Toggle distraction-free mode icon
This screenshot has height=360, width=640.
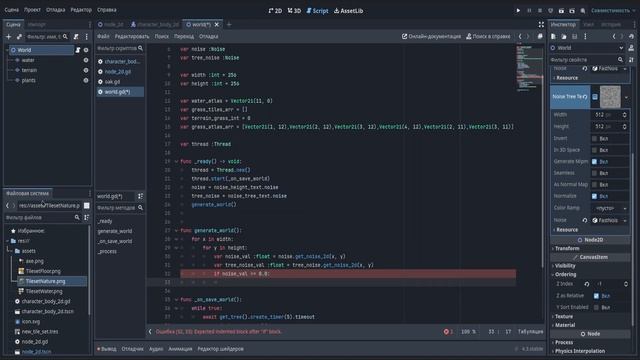pyautogui.click(x=541, y=24)
